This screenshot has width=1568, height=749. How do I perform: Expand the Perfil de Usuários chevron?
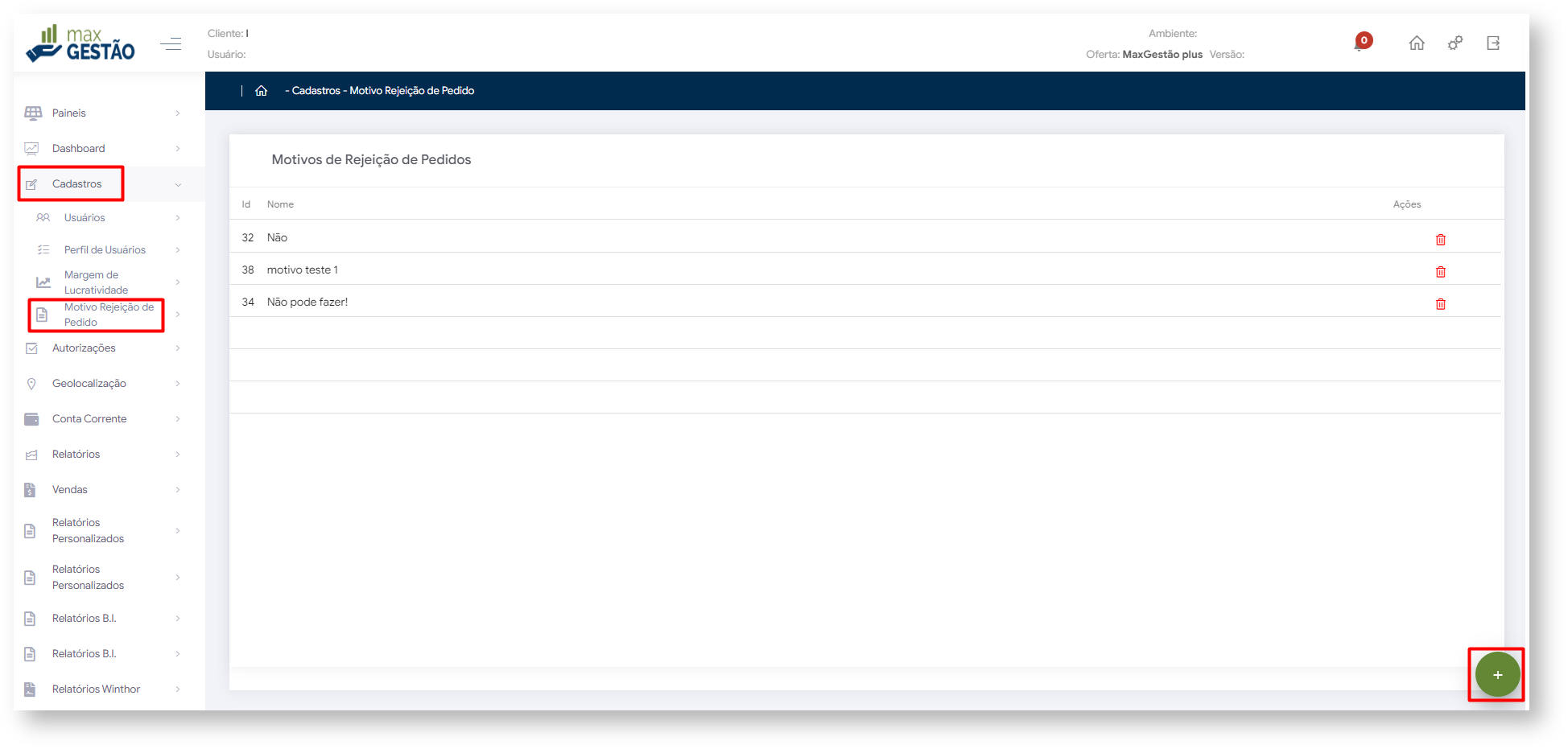pyautogui.click(x=178, y=250)
